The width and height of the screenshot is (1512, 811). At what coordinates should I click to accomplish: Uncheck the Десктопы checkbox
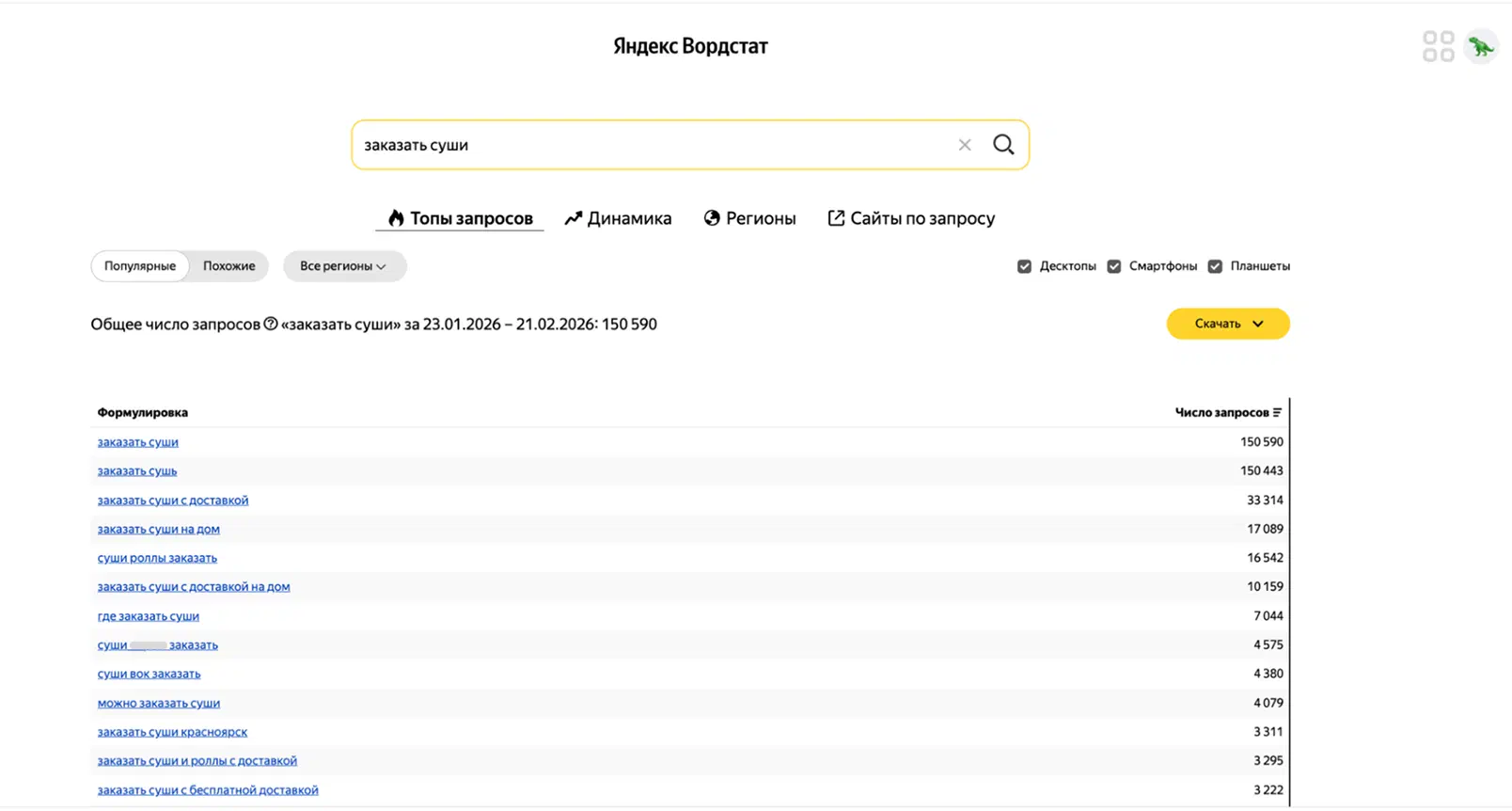point(1024,266)
